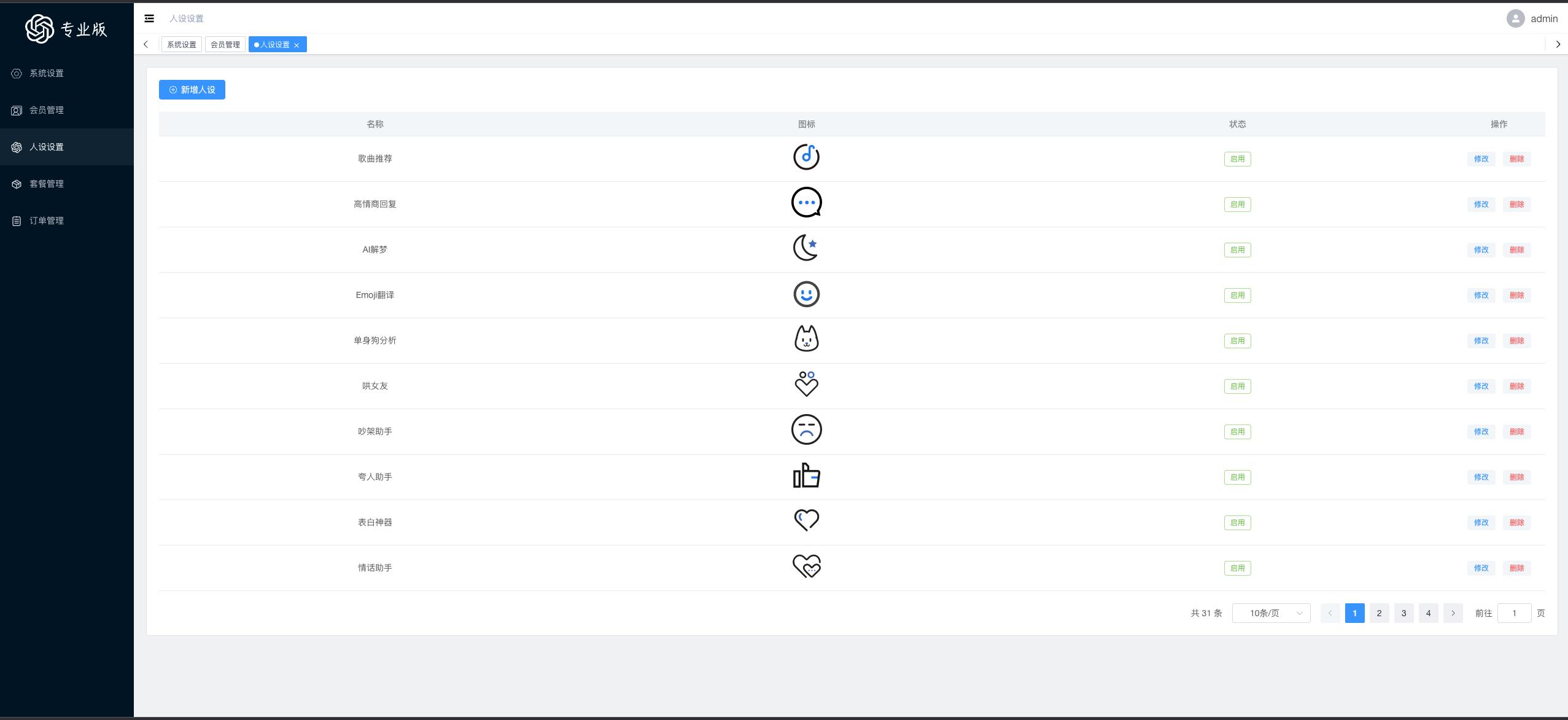Viewport: 1568px width, 720px height.
Task: Click the music note icon for 歌曲推荐
Action: pos(806,157)
